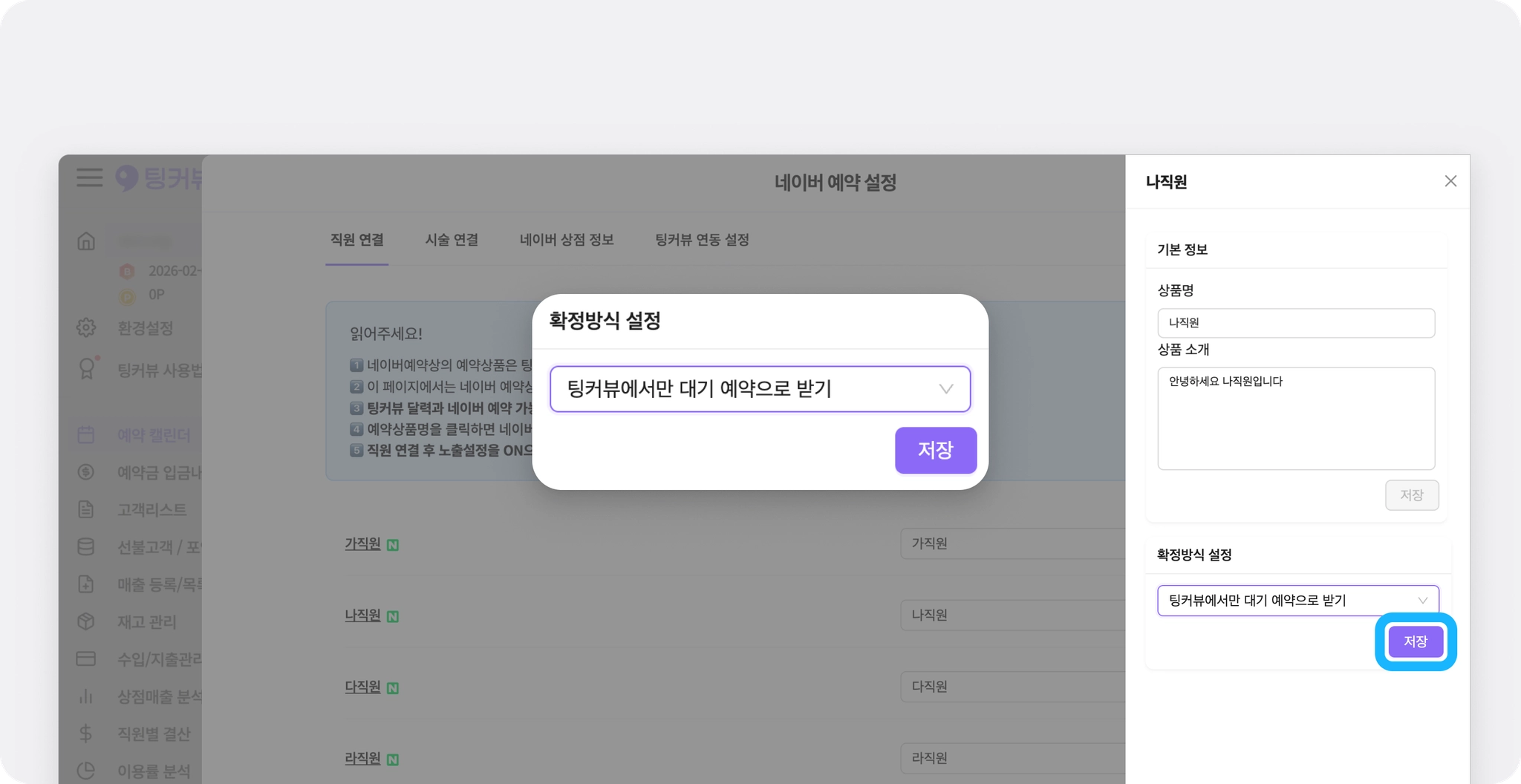Select 고객리스트 in the sidebar menu

152,509
